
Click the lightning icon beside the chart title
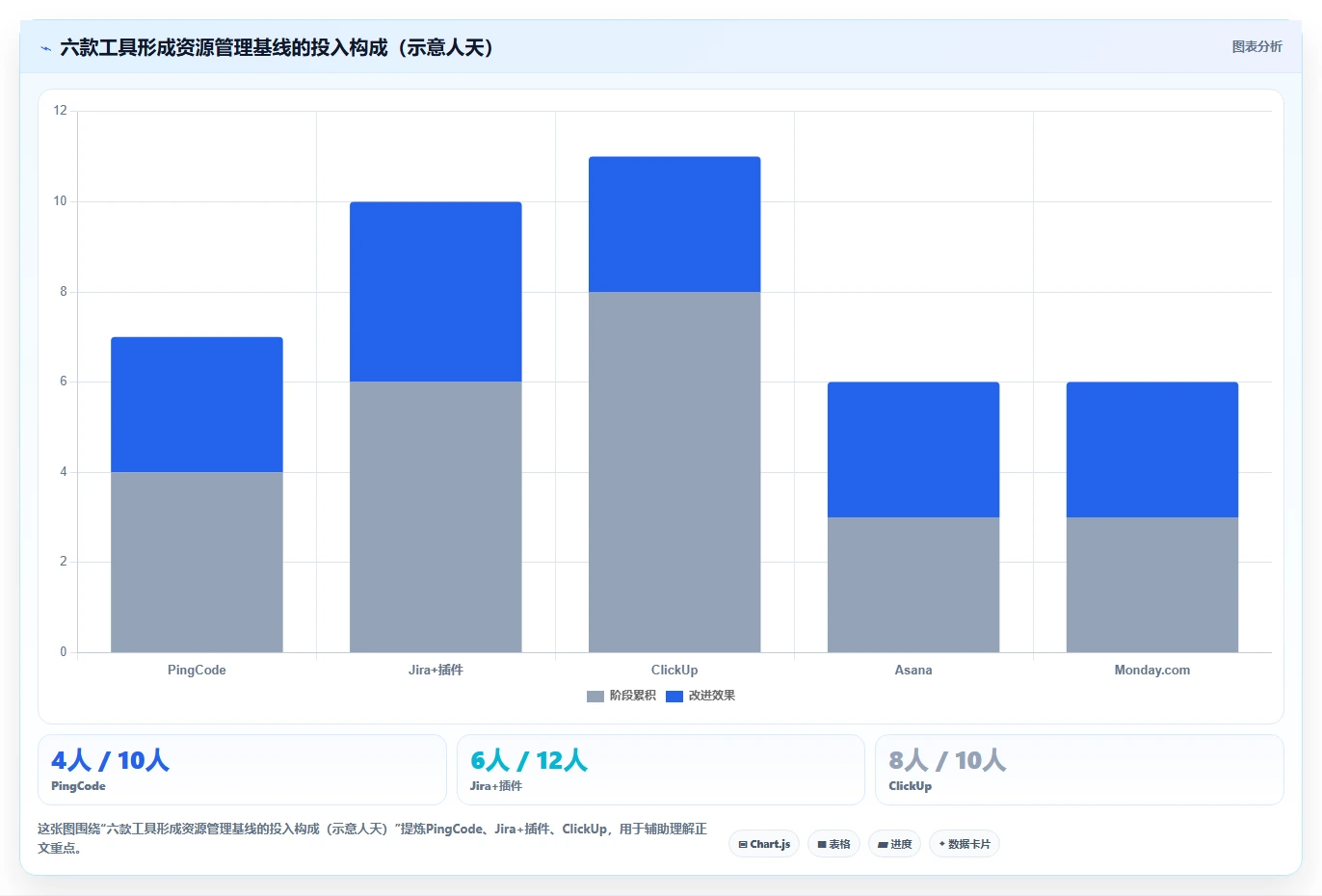coord(45,48)
